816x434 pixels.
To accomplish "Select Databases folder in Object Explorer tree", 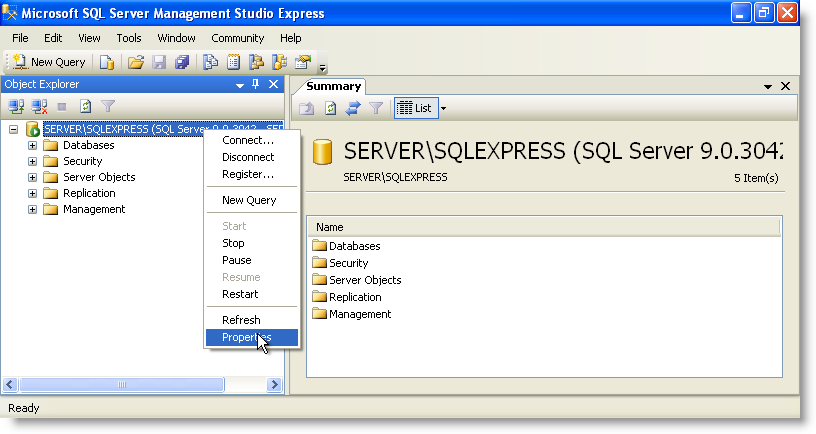I will point(88,145).
